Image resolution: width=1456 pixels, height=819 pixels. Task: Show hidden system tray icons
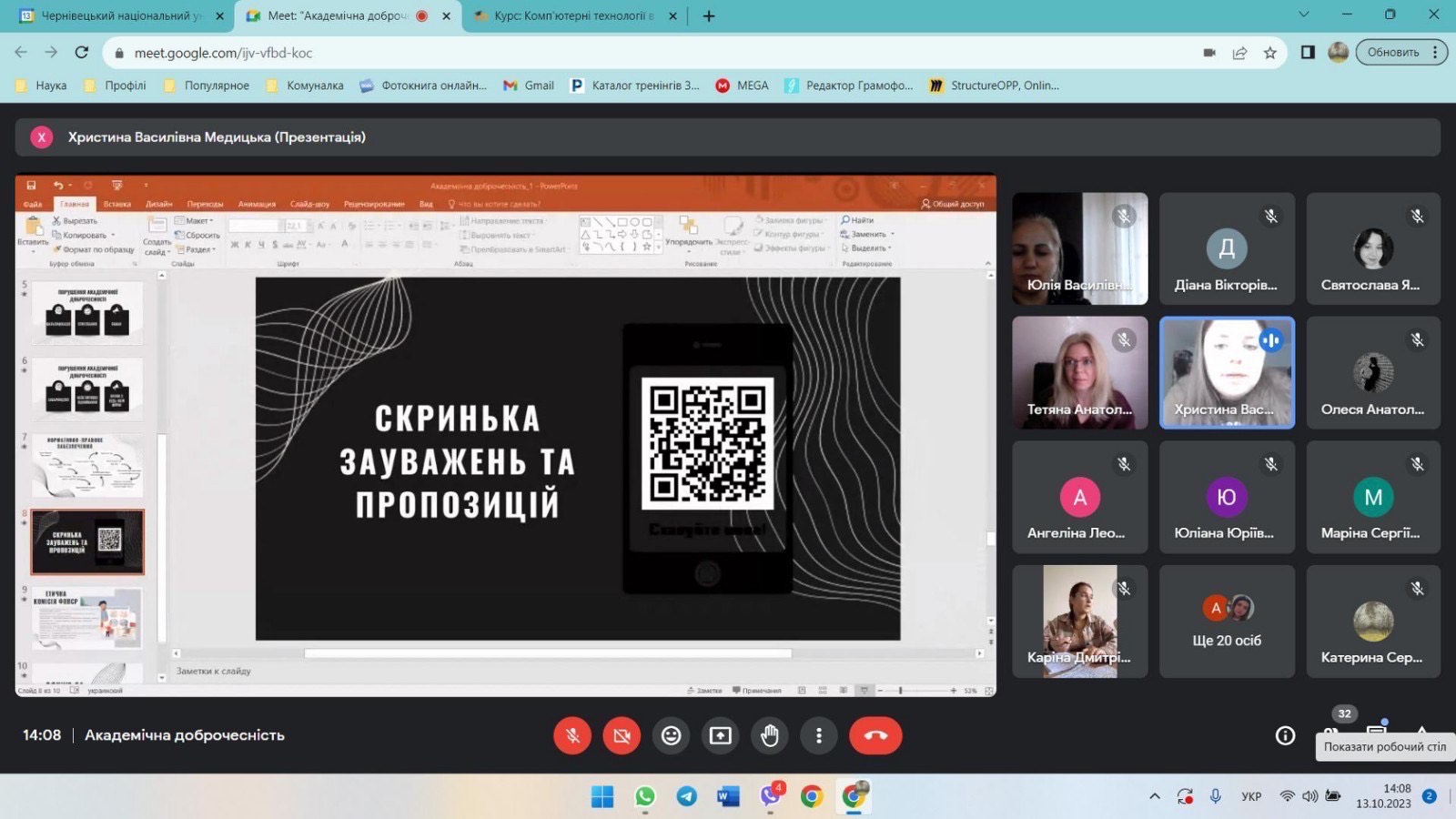1155,796
